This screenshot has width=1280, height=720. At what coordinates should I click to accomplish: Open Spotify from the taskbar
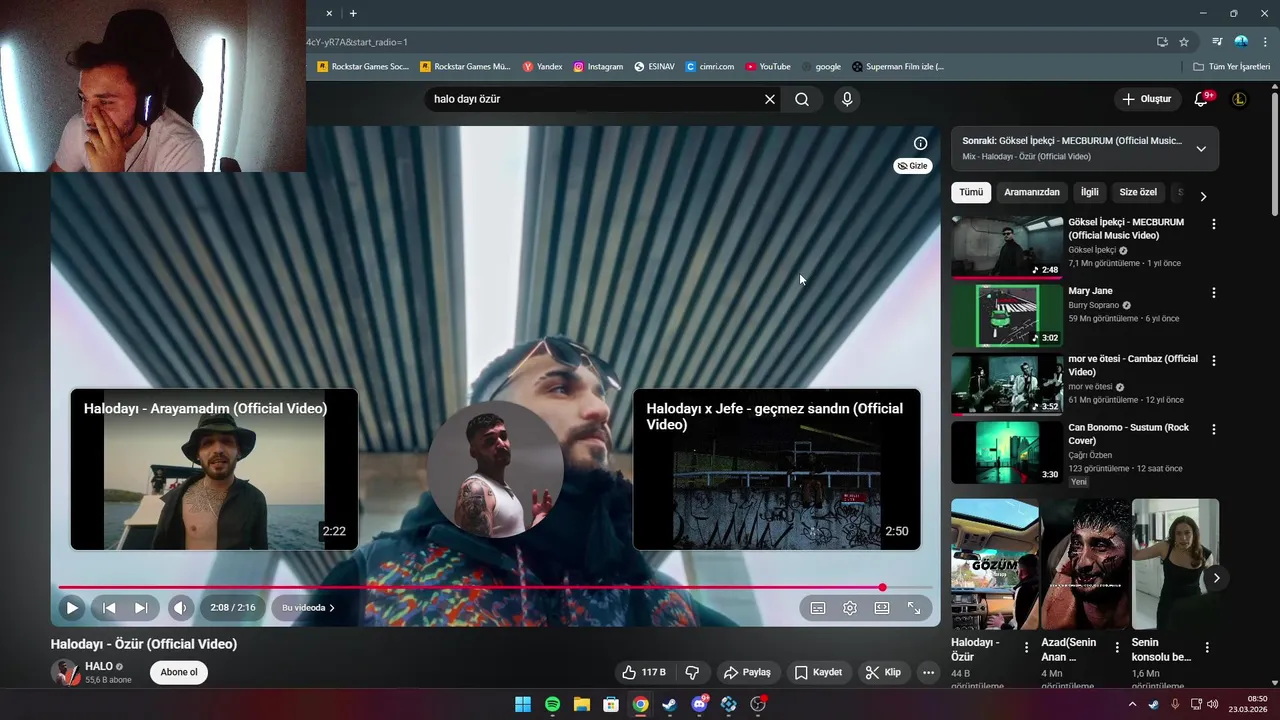[x=552, y=704]
